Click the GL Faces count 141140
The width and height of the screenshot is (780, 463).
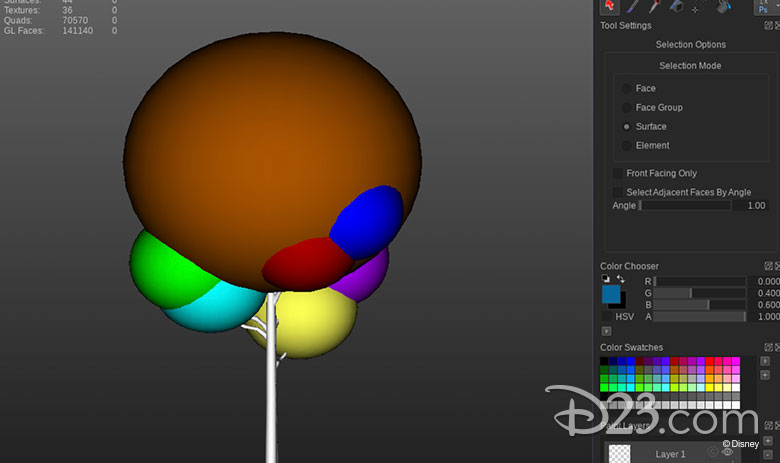pos(78,31)
